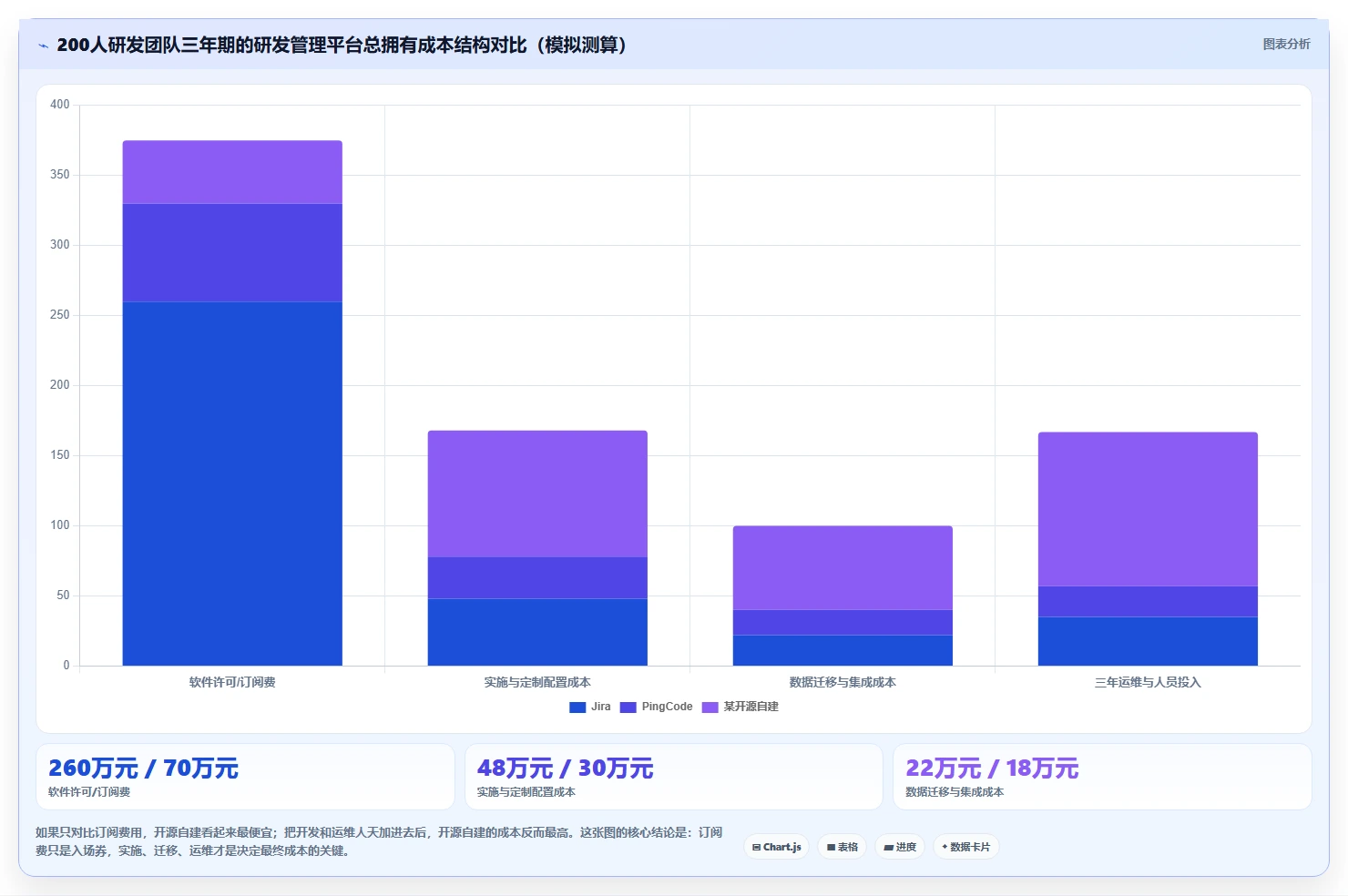Toggle Jira legend color box
Viewport: 1348px width, 896px height.
[x=577, y=707]
